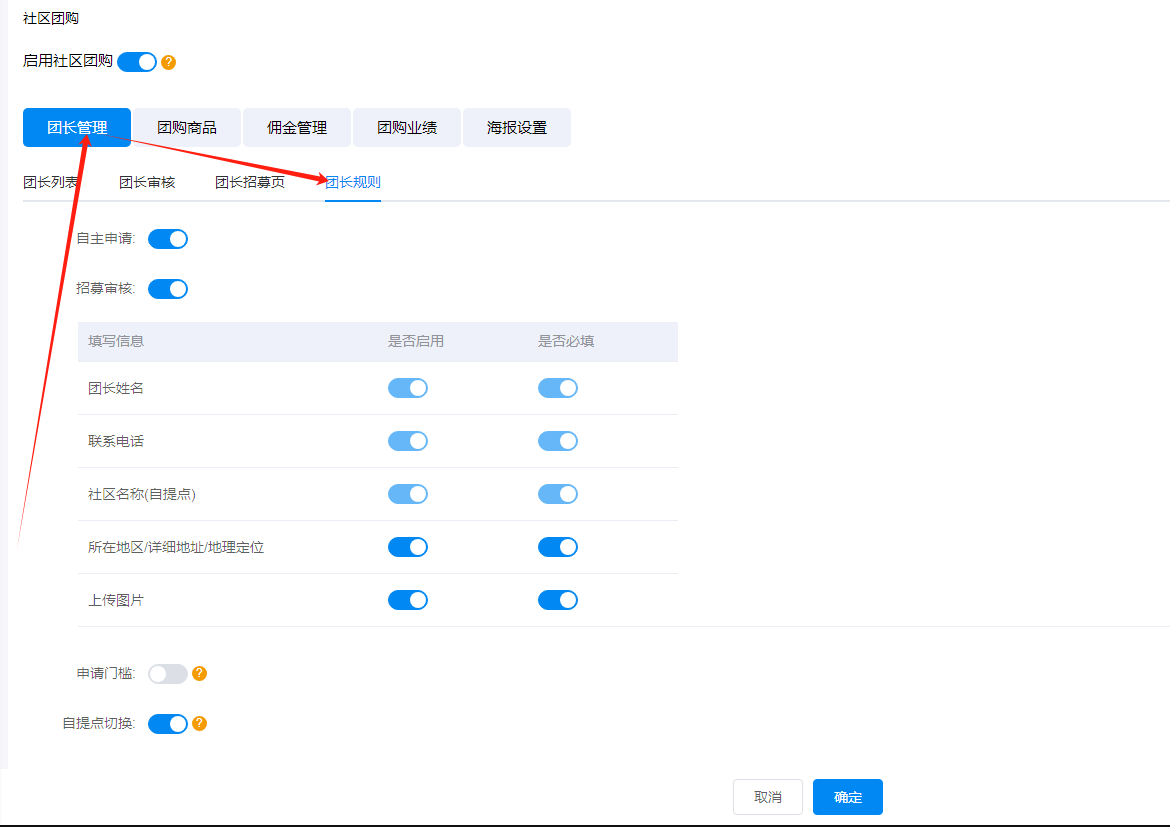Screen dimensions: 1170x827
Task: Toggle the 自提点切换 switch
Action: [168, 724]
